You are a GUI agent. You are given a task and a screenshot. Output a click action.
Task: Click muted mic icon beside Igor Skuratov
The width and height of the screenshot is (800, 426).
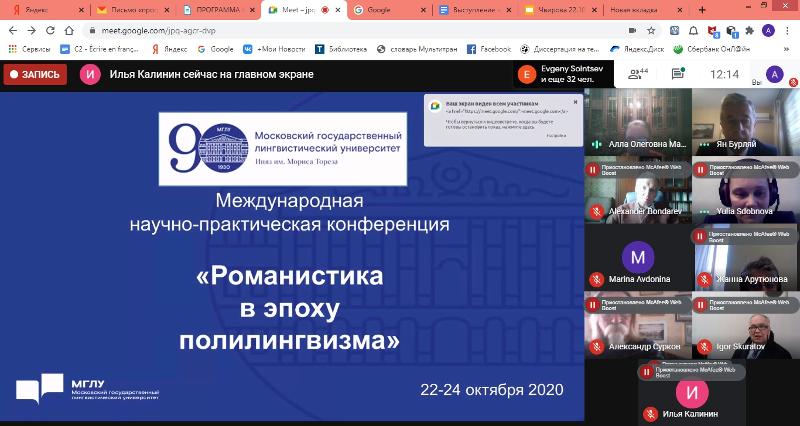click(x=703, y=346)
